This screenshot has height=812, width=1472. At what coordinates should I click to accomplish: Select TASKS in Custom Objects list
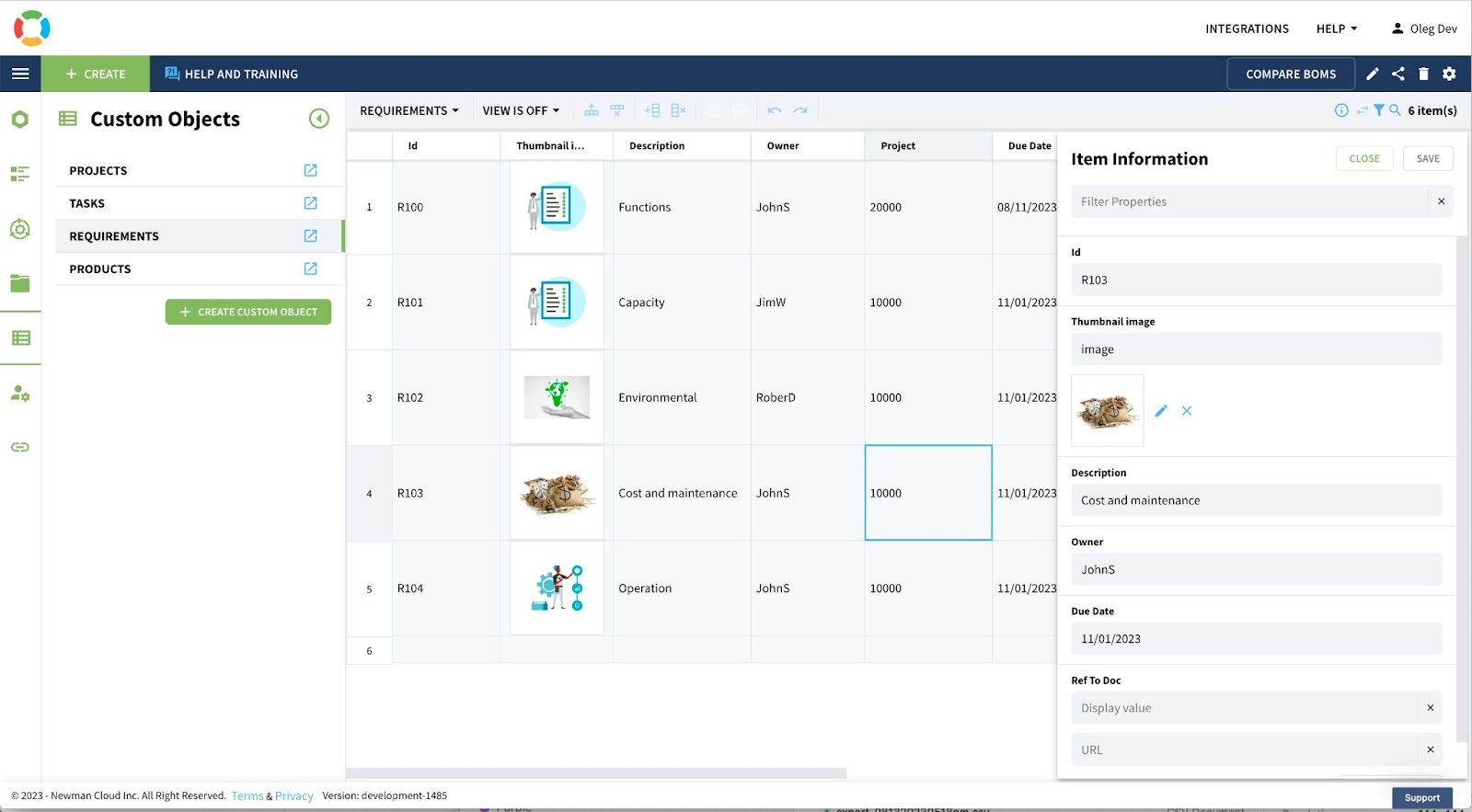point(87,203)
